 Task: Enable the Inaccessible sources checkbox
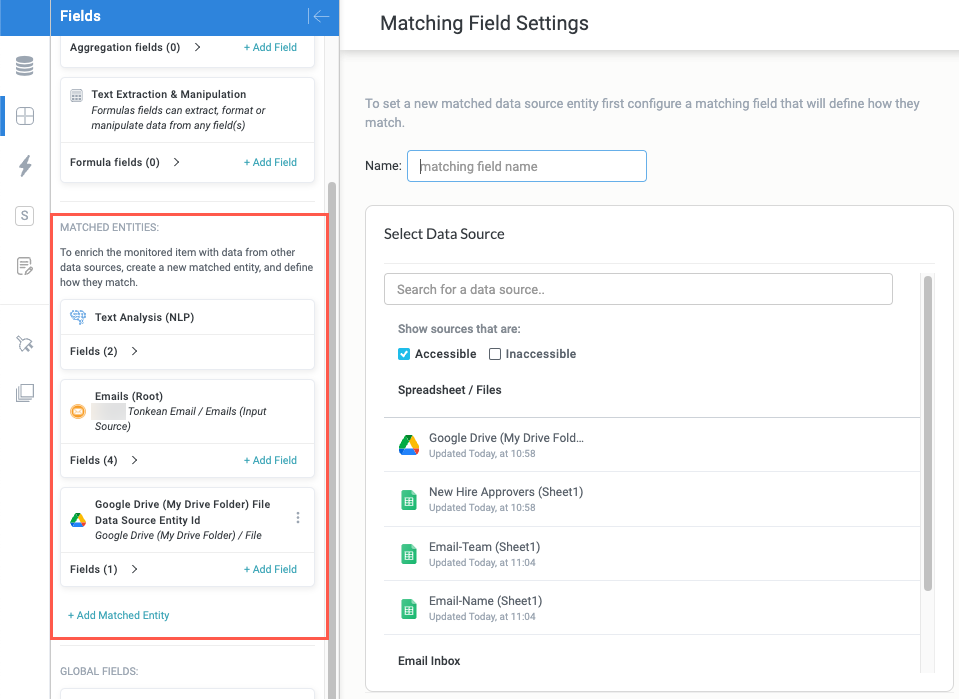tap(495, 354)
